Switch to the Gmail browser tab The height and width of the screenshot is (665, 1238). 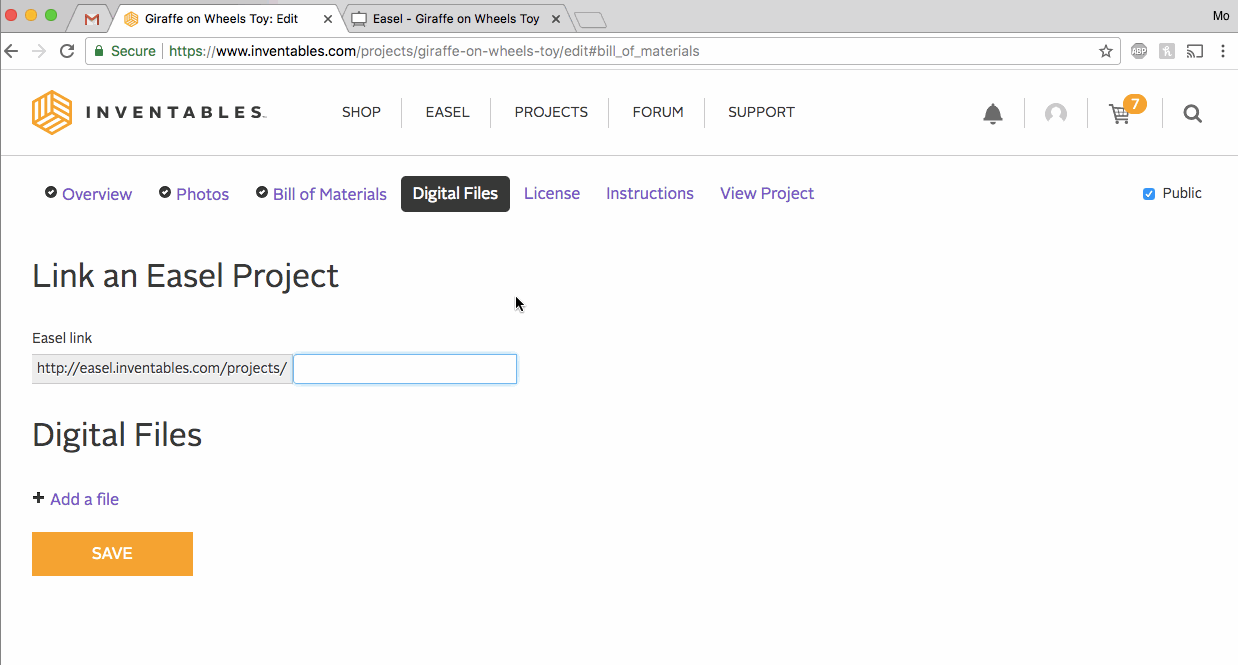[x=92, y=19]
